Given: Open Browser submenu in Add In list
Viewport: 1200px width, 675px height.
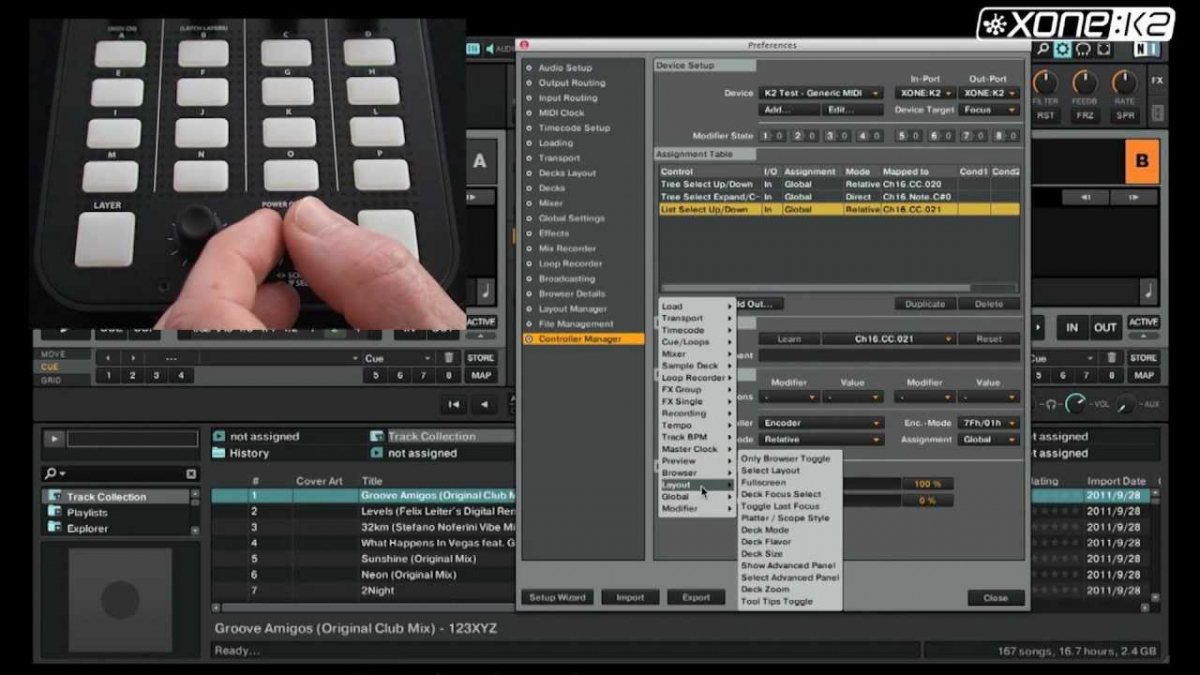Looking at the screenshot, I should coord(697,473).
